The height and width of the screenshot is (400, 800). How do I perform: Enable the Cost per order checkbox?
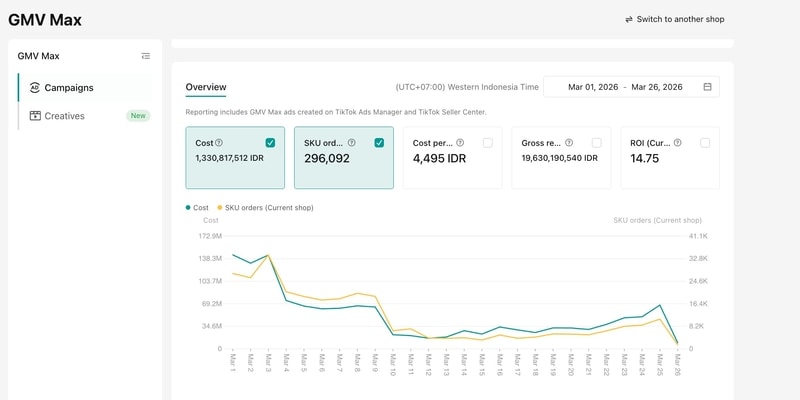point(487,143)
